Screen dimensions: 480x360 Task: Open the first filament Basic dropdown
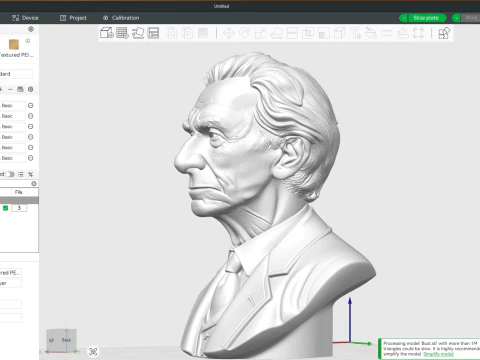(13, 105)
